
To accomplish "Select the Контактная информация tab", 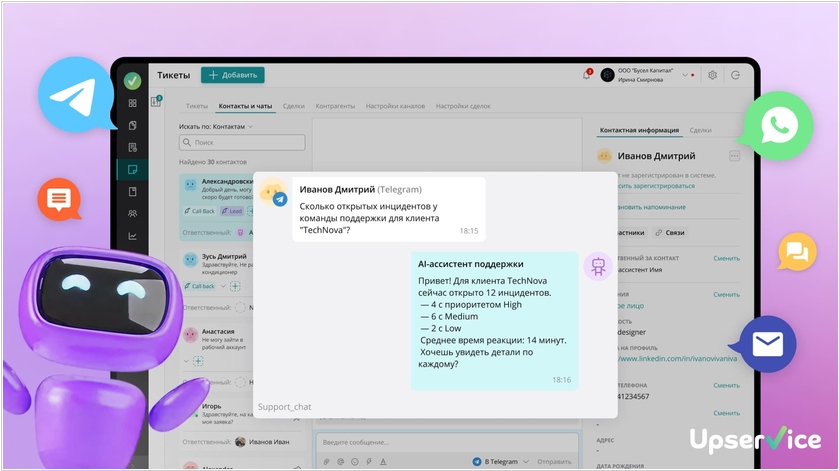I will coord(639,130).
